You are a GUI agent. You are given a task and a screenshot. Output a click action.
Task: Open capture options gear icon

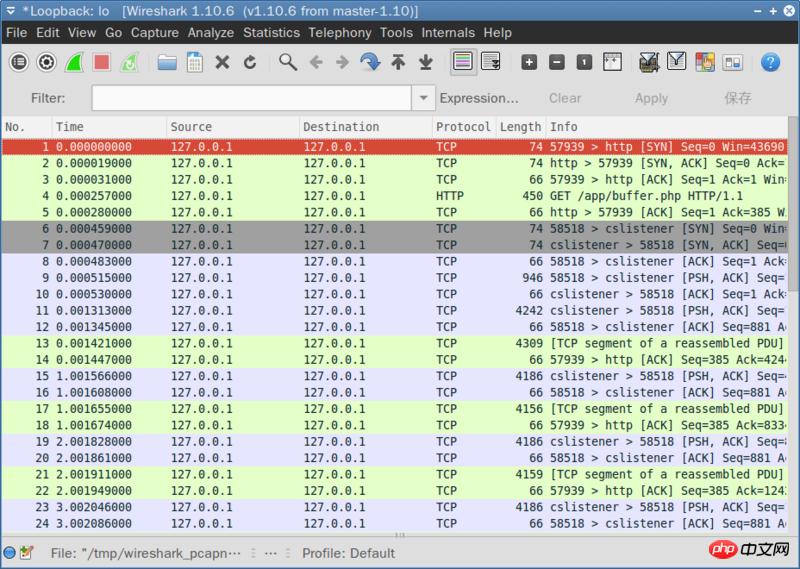pos(46,62)
